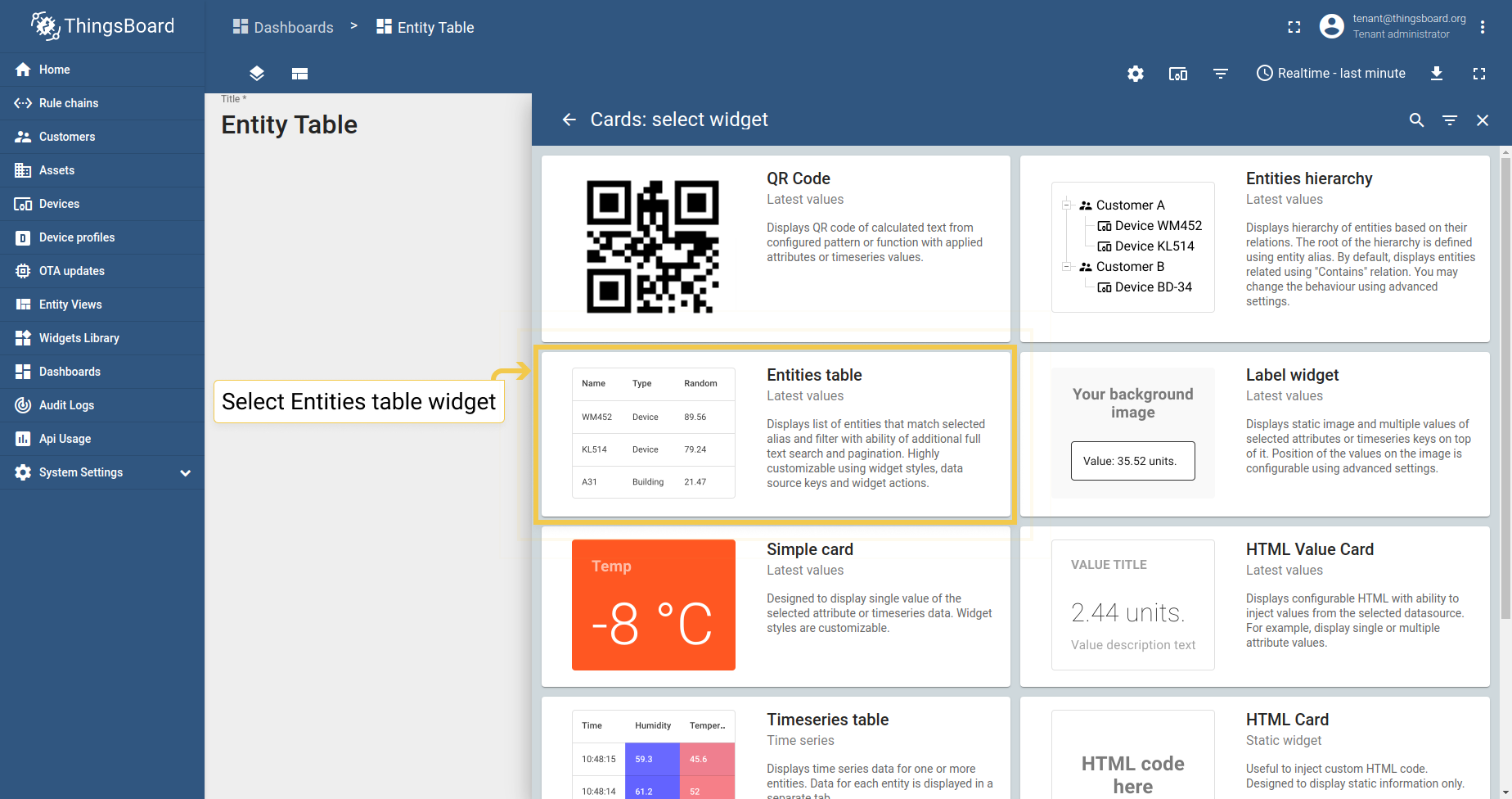Click the Entity Views icon
This screenshot has height=799, width=1512.
[x=23, y=305]
